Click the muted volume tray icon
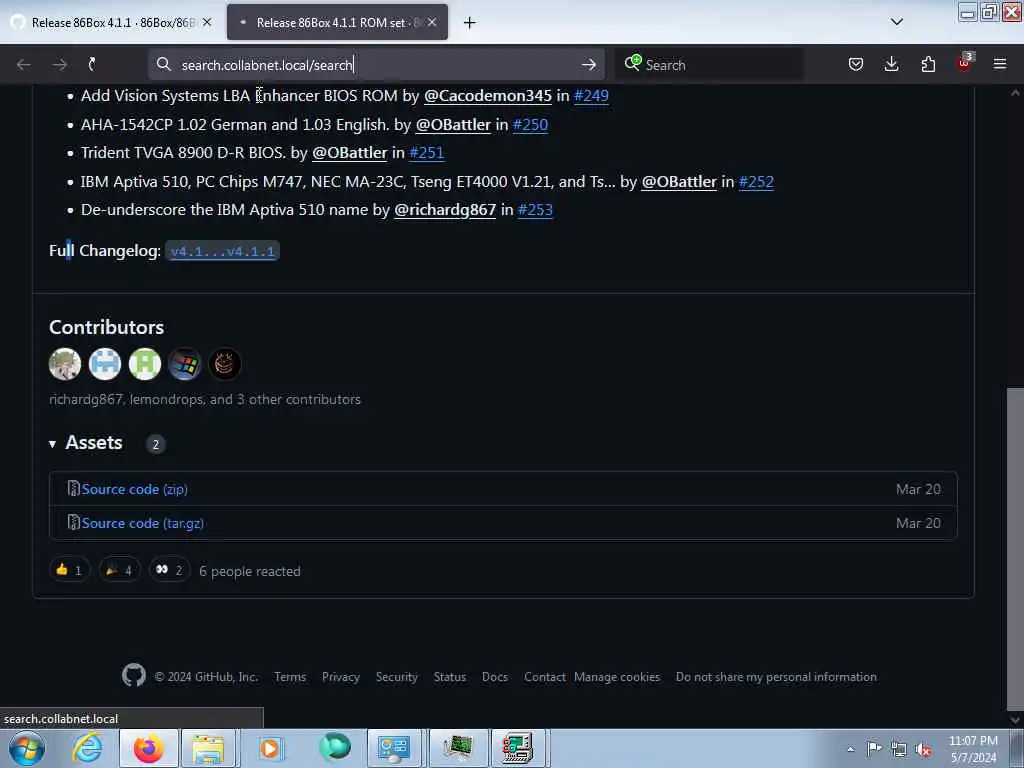 (x=923, y=749)
